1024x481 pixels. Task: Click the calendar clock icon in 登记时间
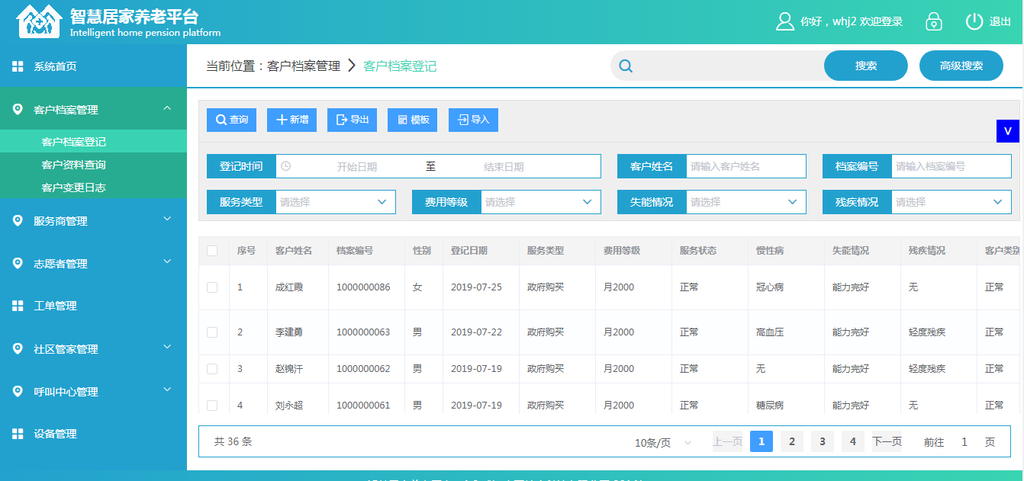click(285, 166)
